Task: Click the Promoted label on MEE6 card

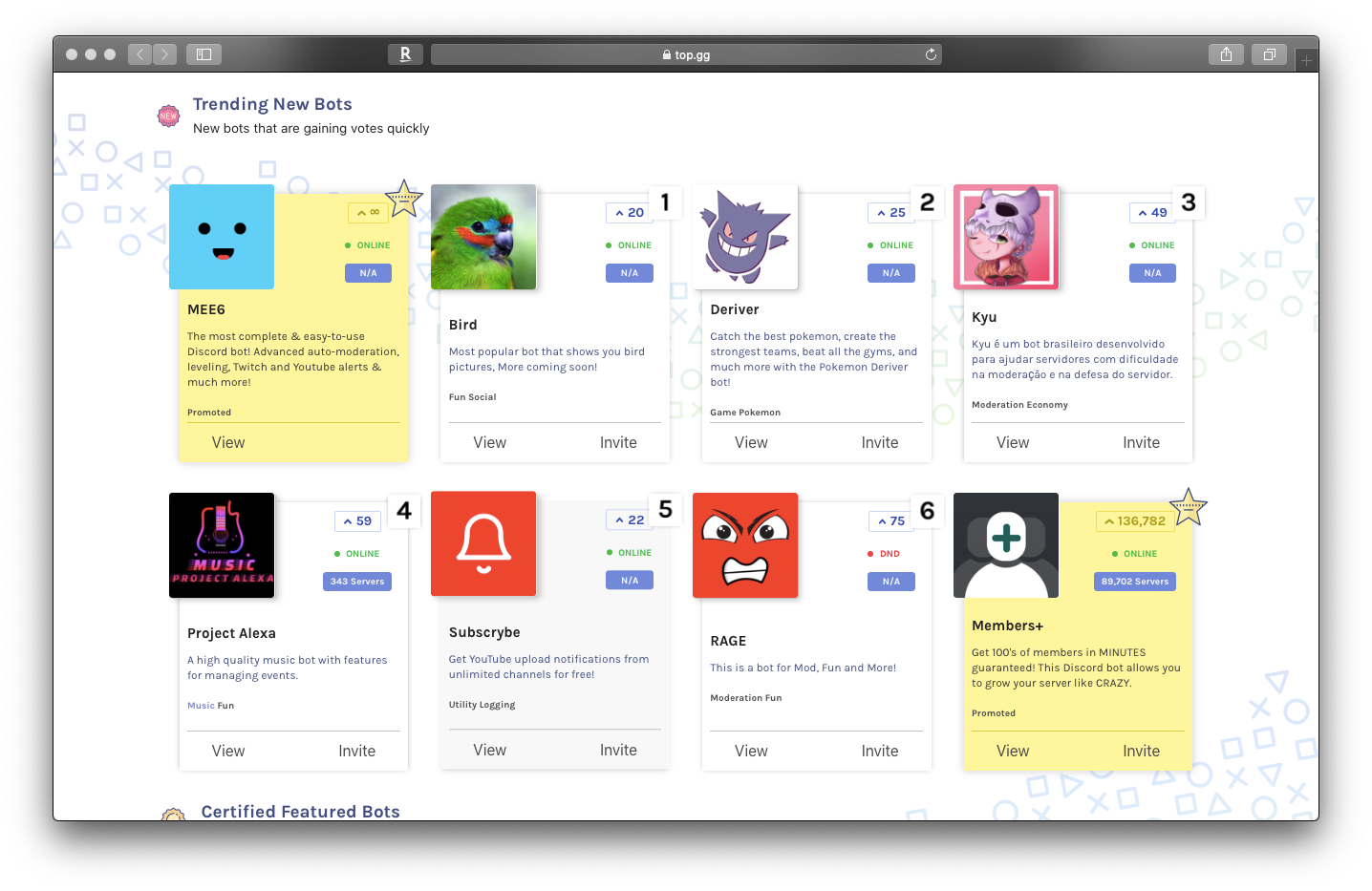Action: pyautogui.click(x=209, y=413)
